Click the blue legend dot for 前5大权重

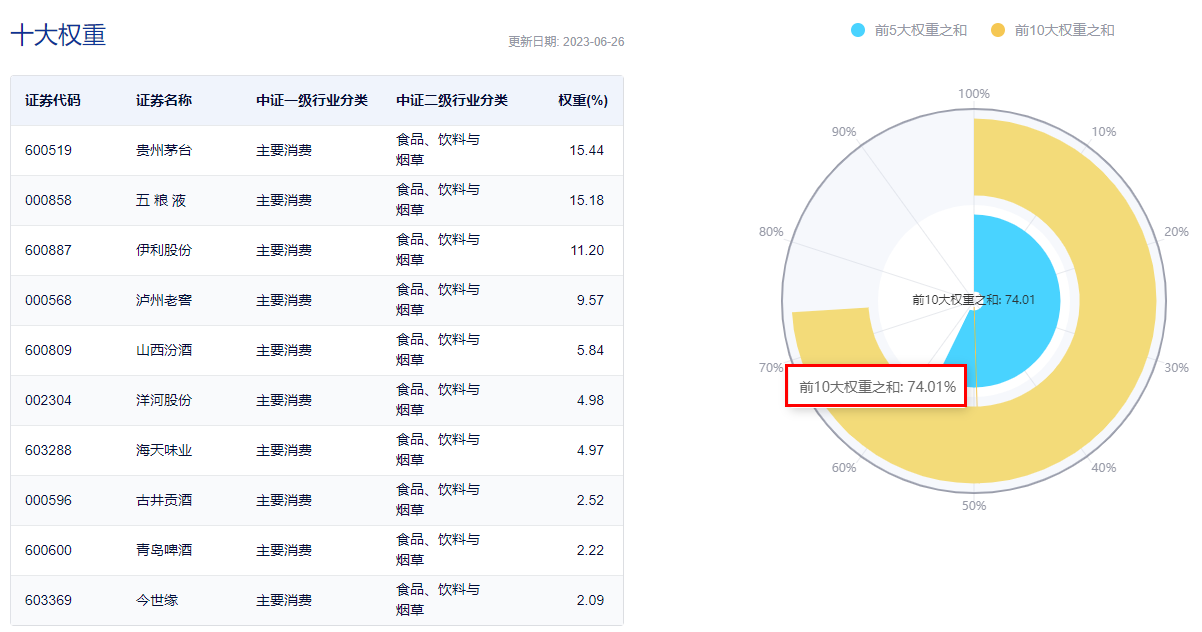858,30
